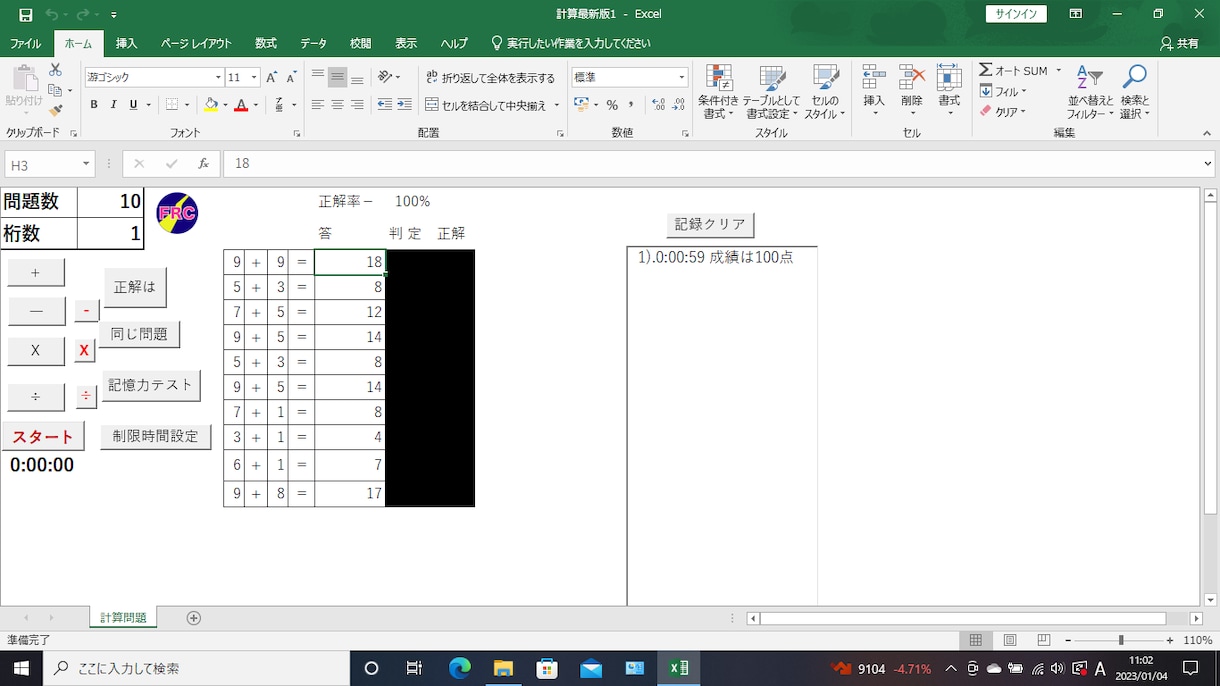Click the 正解は button
The image size is (1220, 686).
[x=135, y=287]
